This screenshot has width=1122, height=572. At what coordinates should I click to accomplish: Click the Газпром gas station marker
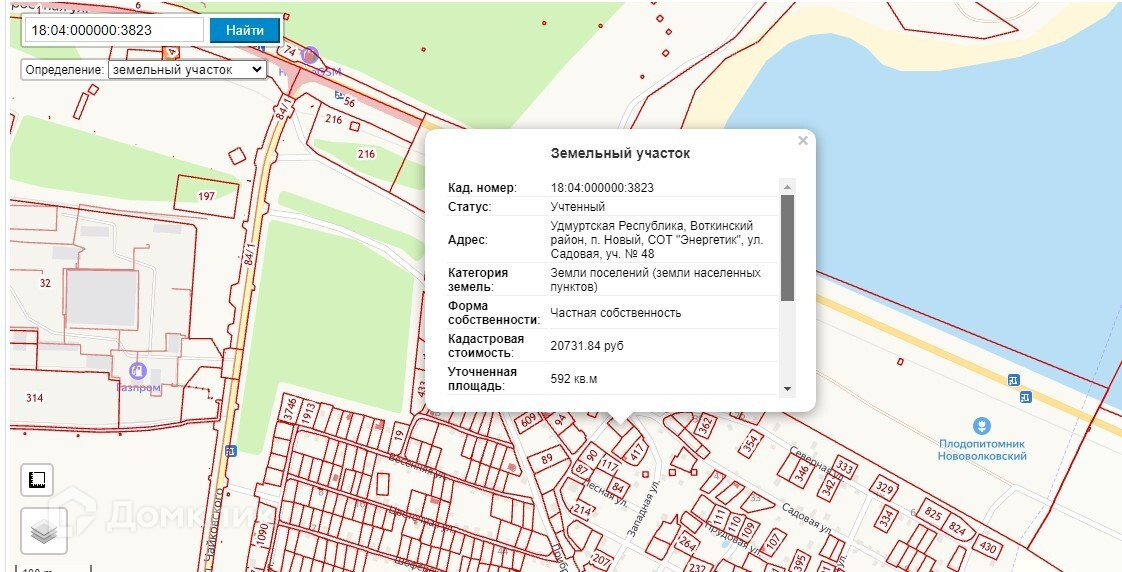pos(138,371)
